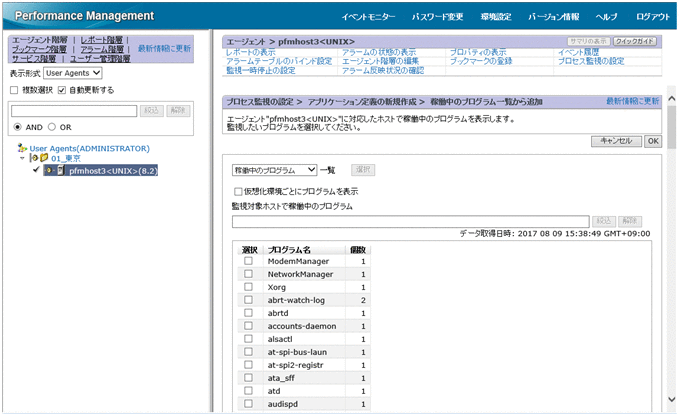The height and width of the screenshot is (417, 680).
Task: Enable the 複数選択 checkbox
Action: click(x=14, y=90)
